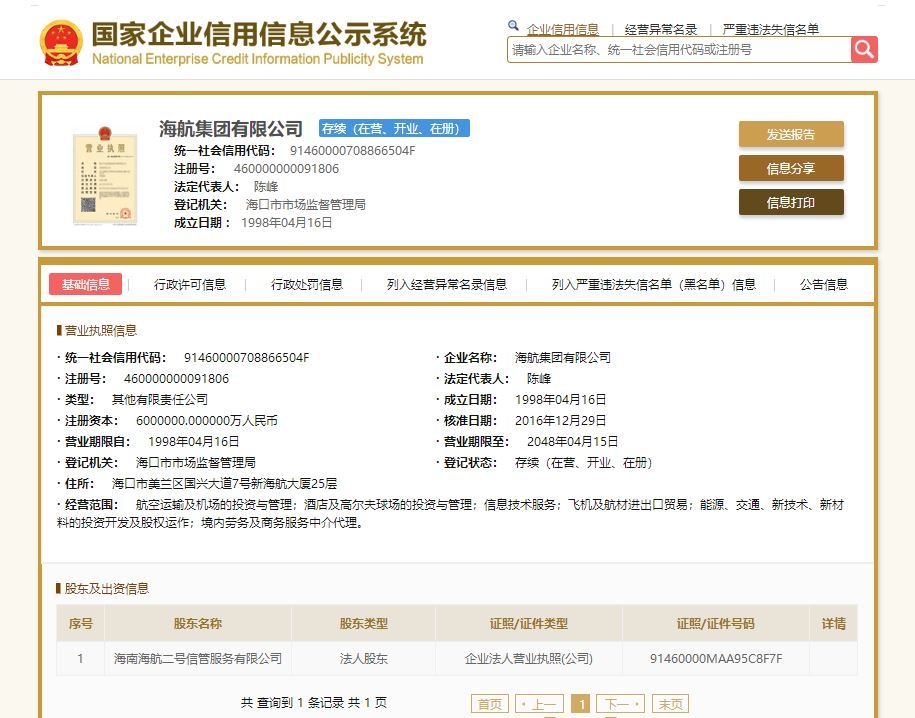This screenshot has height=718, width=915.
Task: Click the certificate number 91460000MAA95C8F7F cell
Action: 716,658
